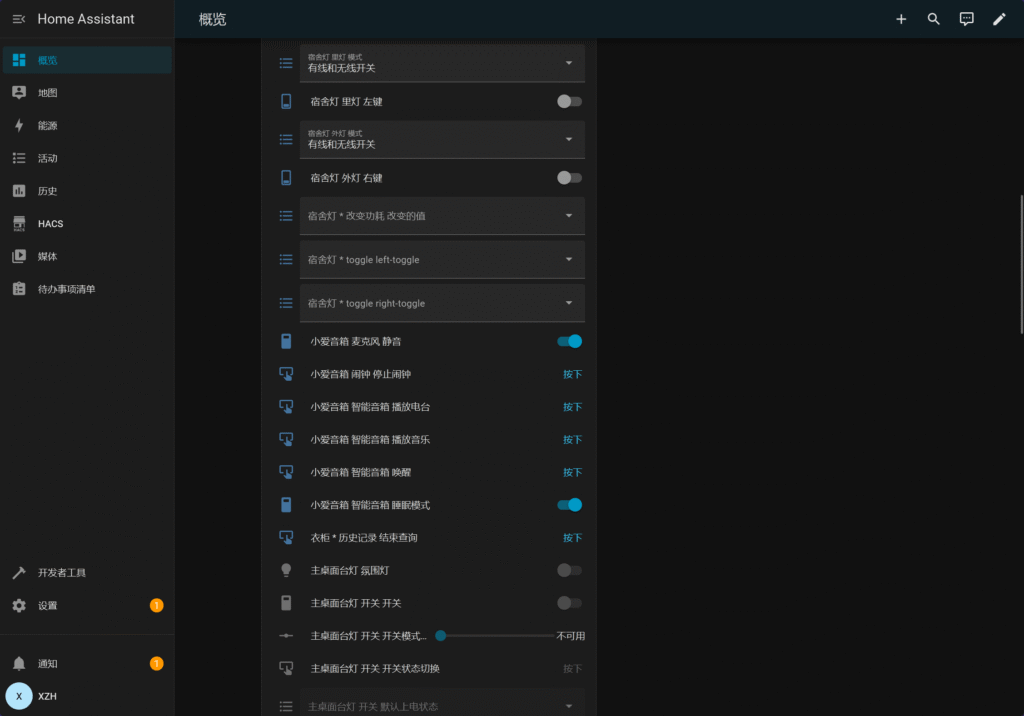The width and height of the screenshot is (1024, 716).
Task: Click the pencil edit dashboard icon
Action: click(999, 19)
